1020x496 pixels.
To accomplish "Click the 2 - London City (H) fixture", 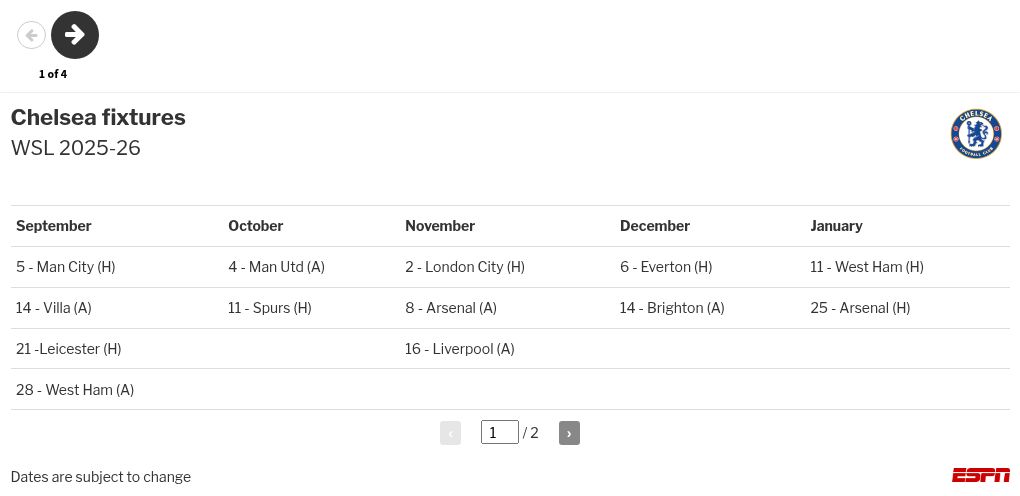I will [x=465, y=267].
